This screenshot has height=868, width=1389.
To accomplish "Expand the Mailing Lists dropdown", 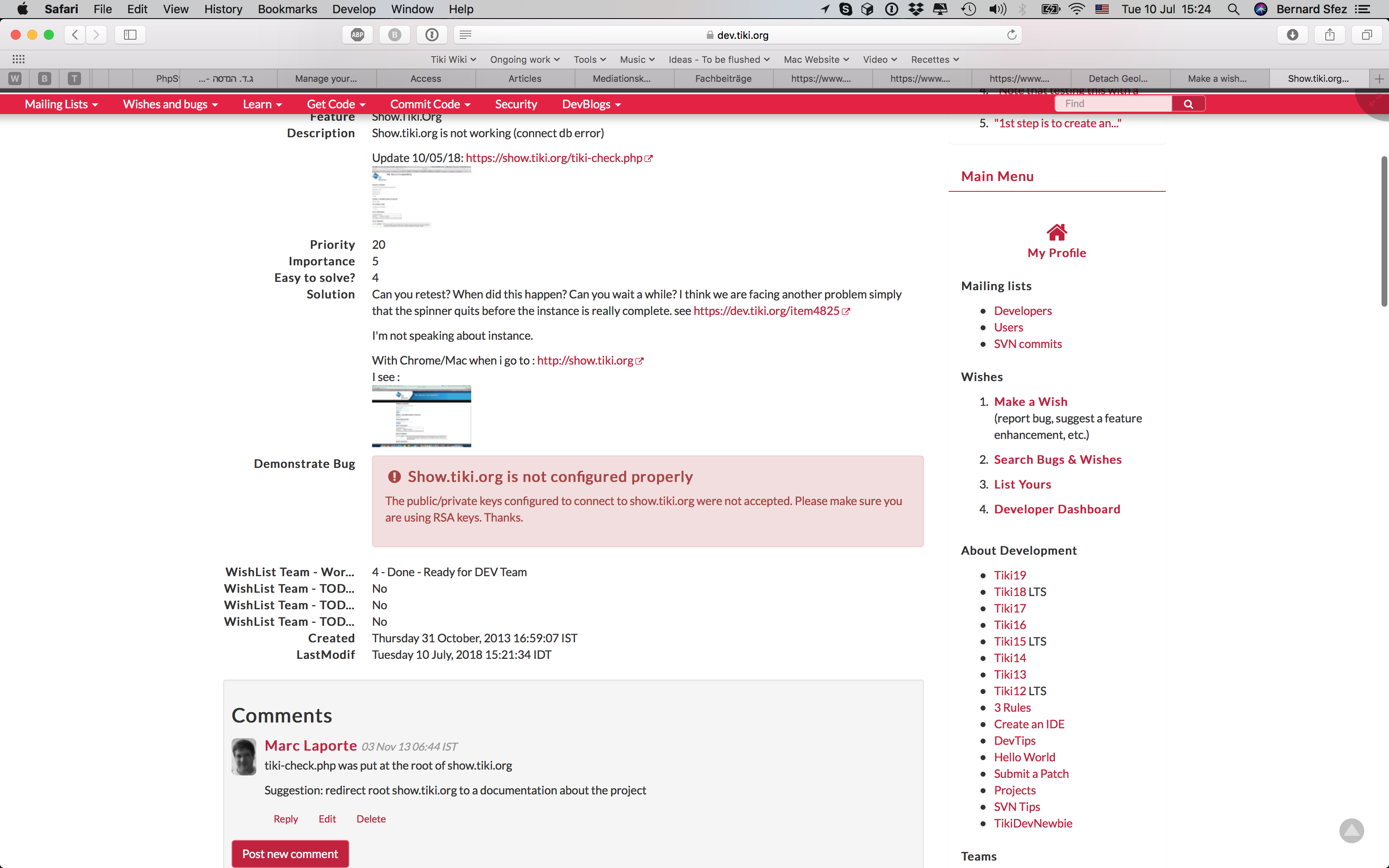I will point(62,105).
